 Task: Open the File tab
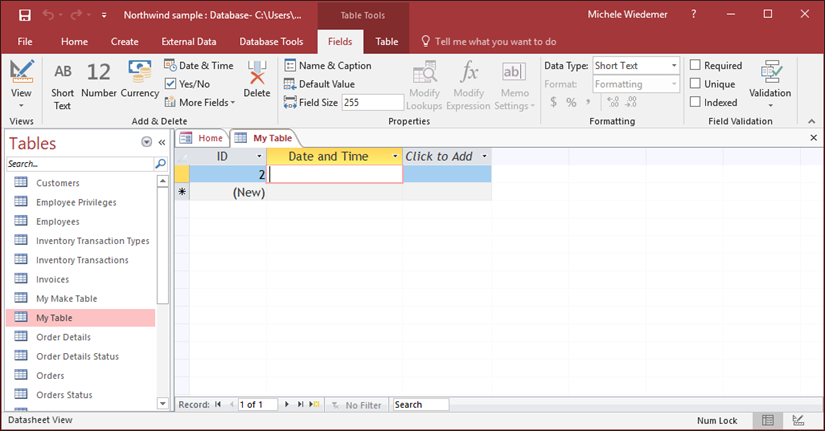tap(25, 42)
